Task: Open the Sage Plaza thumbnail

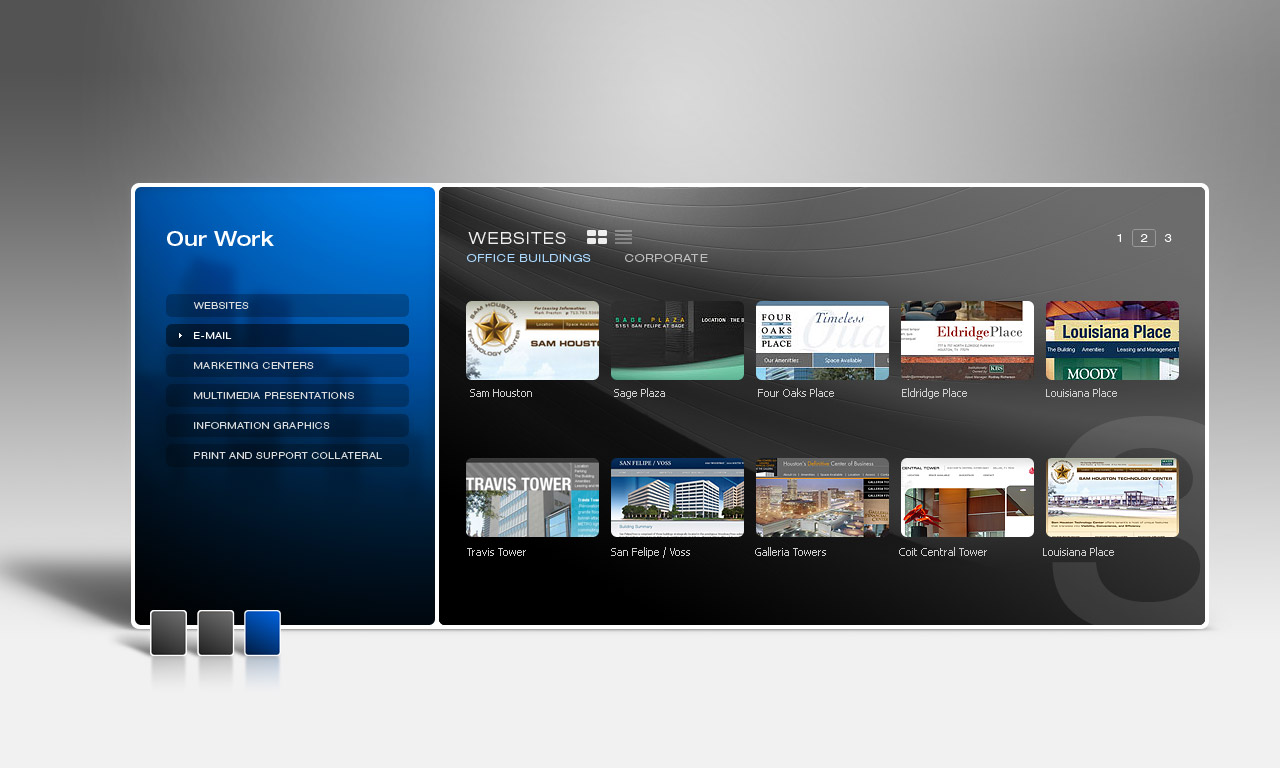Action: (x=677, y=340)
